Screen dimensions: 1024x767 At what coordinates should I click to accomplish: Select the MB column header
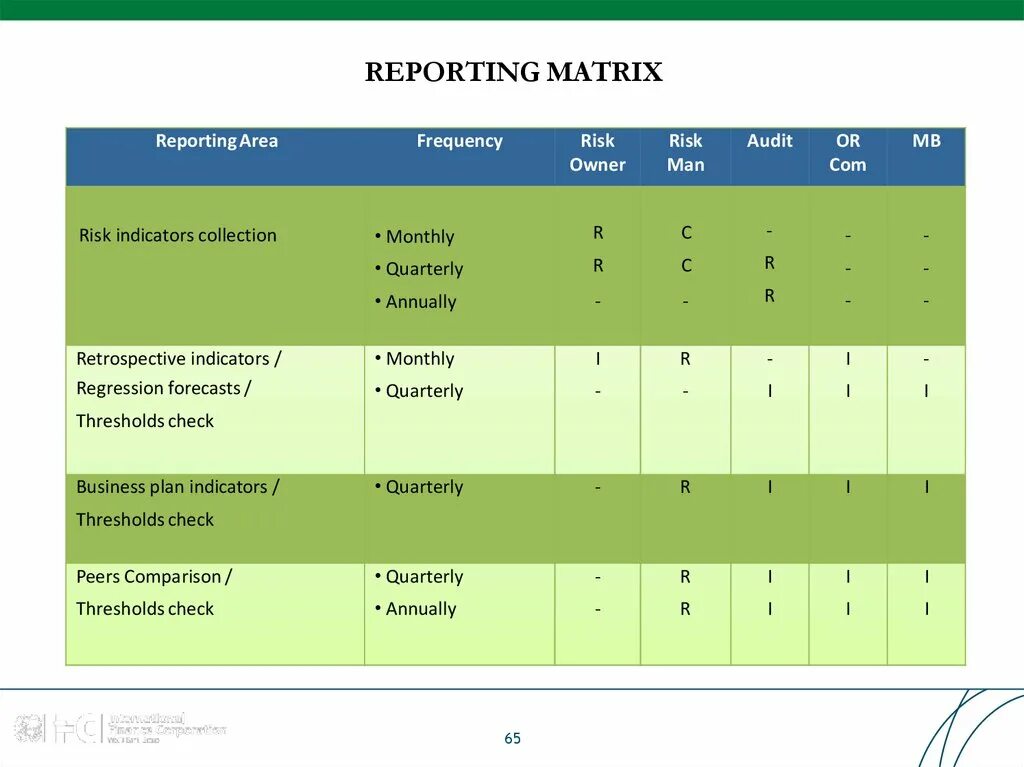pos(925,141)
